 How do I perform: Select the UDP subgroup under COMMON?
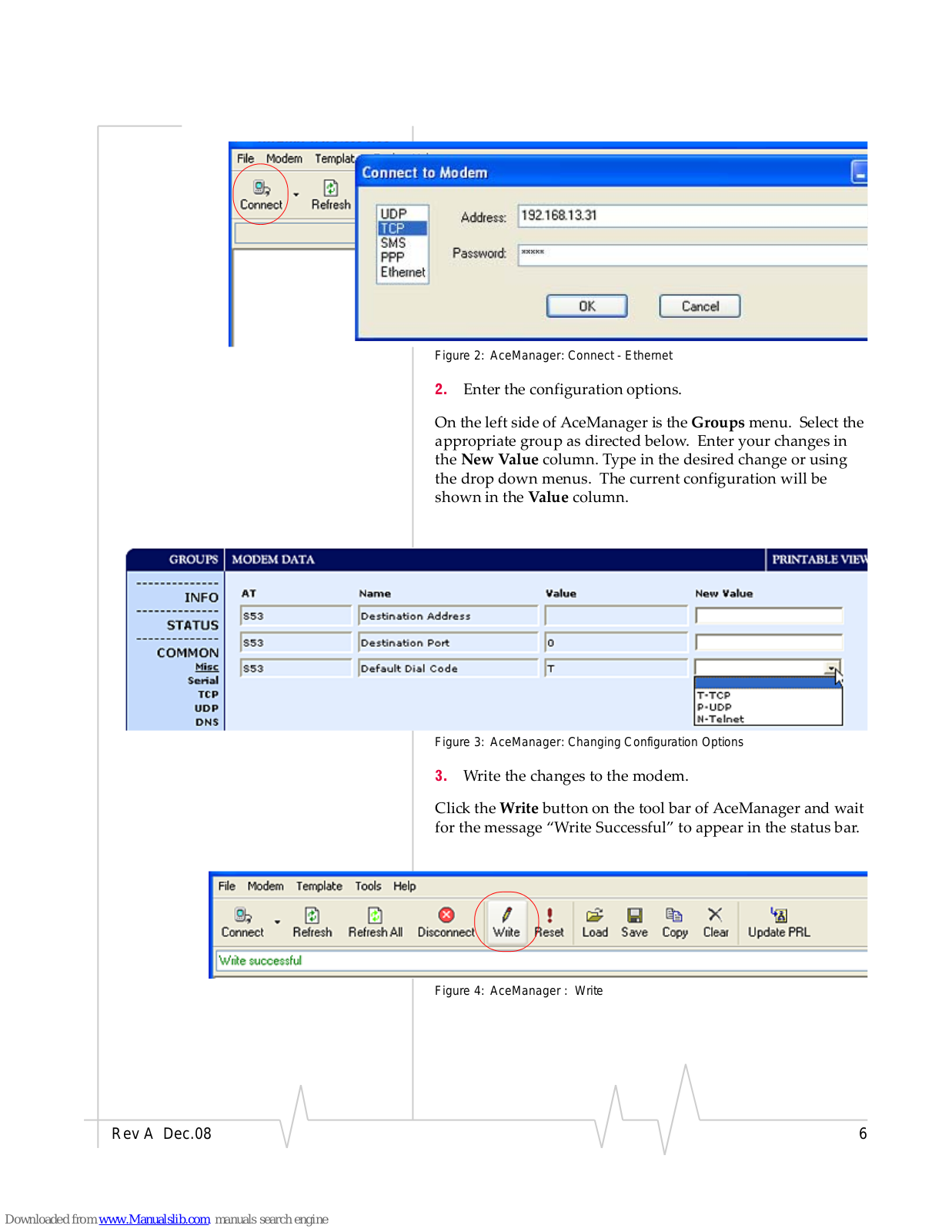pyautogui.click(x=206, y=708)
